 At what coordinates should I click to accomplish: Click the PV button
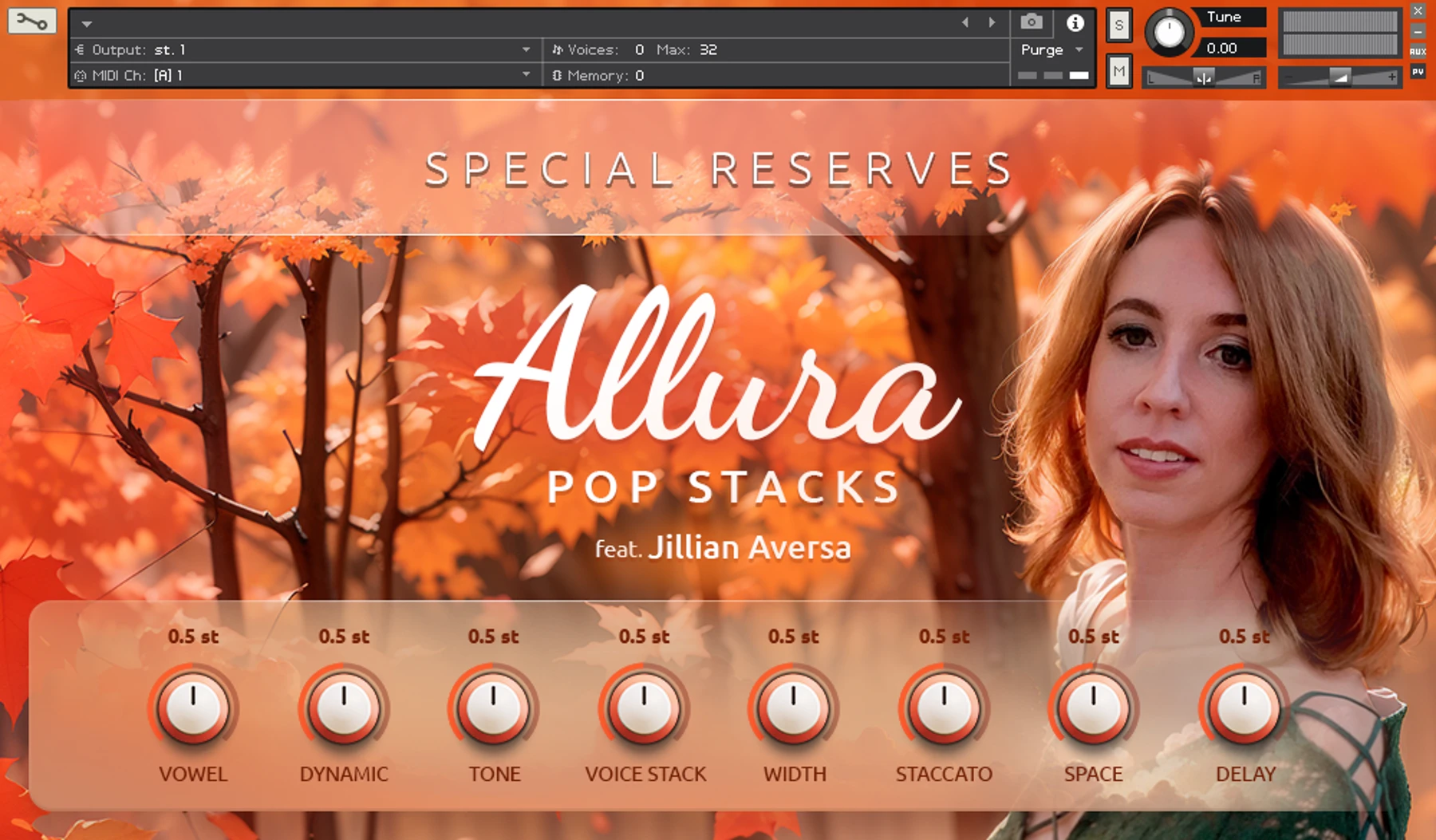(1418, 72)
